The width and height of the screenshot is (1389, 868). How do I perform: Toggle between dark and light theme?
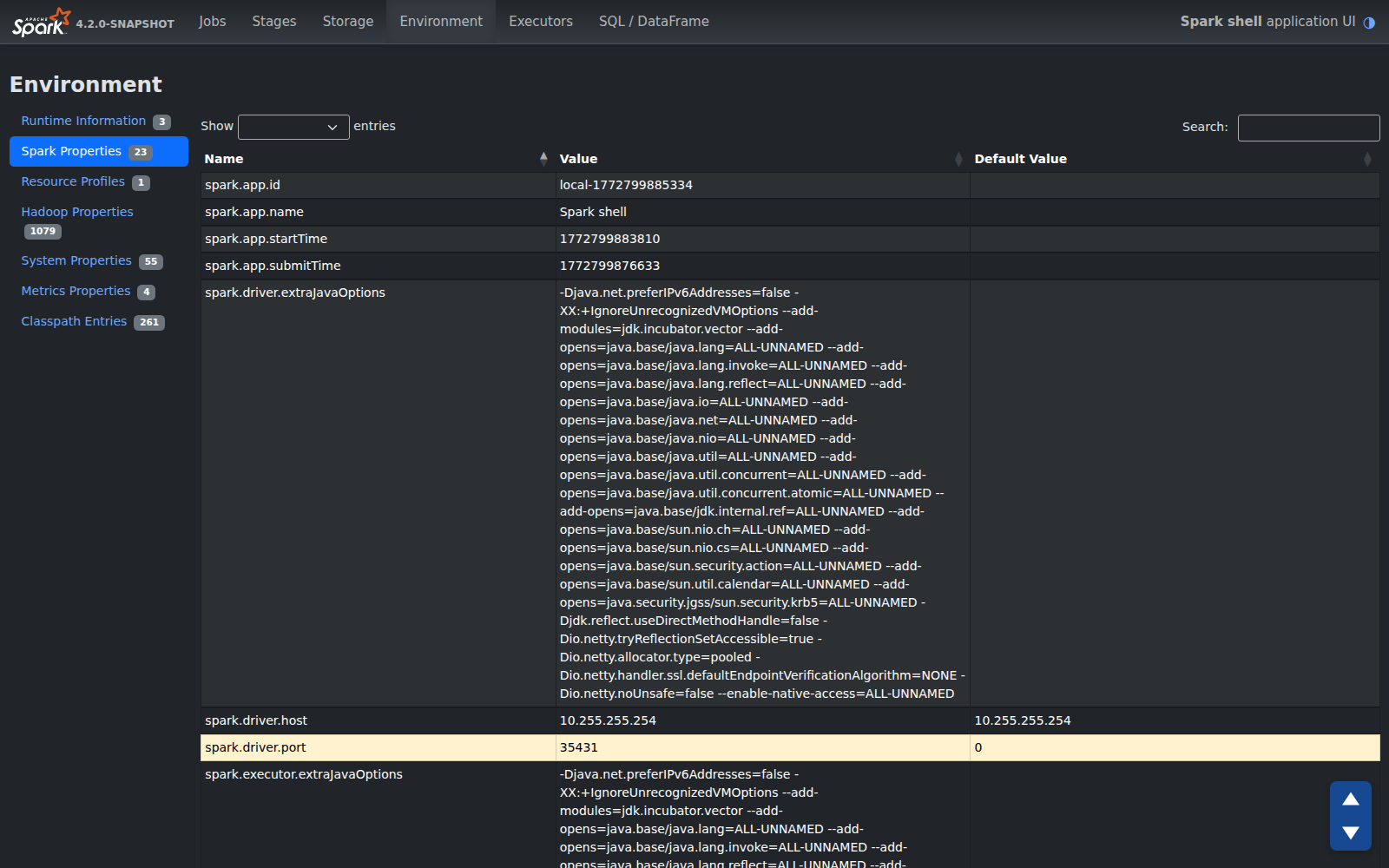coord(1369,23)
